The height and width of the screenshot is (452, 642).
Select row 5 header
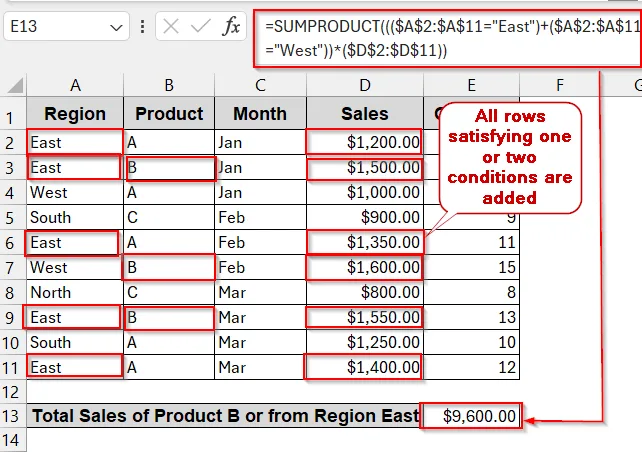pyautogui.click(x=13, y=217)
